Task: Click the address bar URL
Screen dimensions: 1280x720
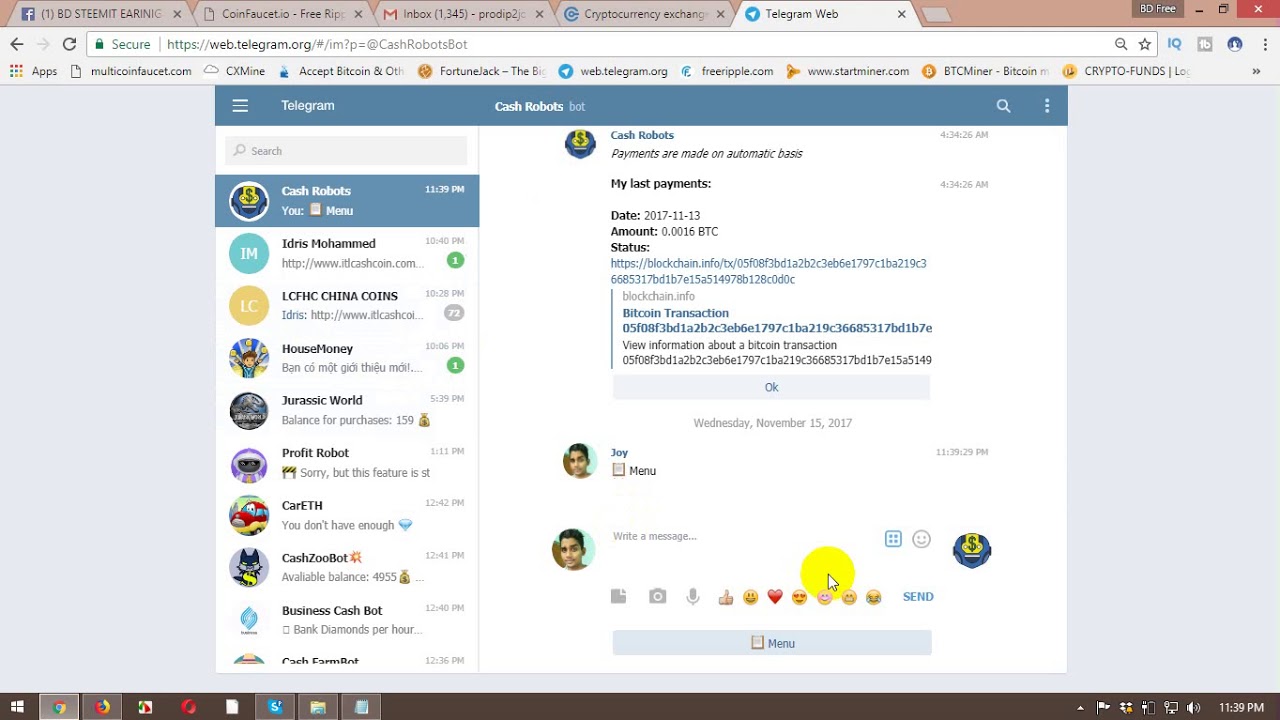Action: pos(317,45)
